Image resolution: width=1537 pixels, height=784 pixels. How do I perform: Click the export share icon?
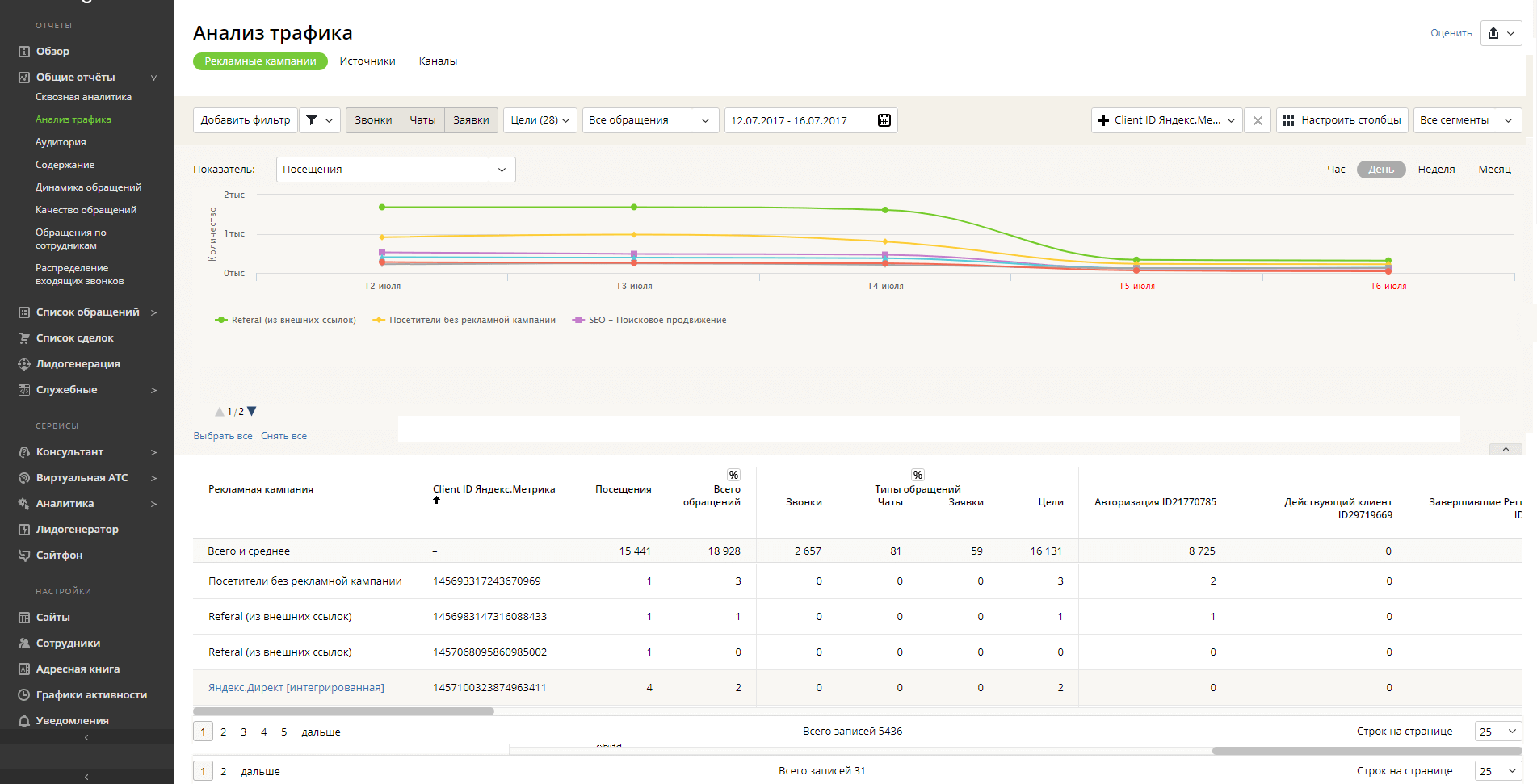(x=1493, y=33)
